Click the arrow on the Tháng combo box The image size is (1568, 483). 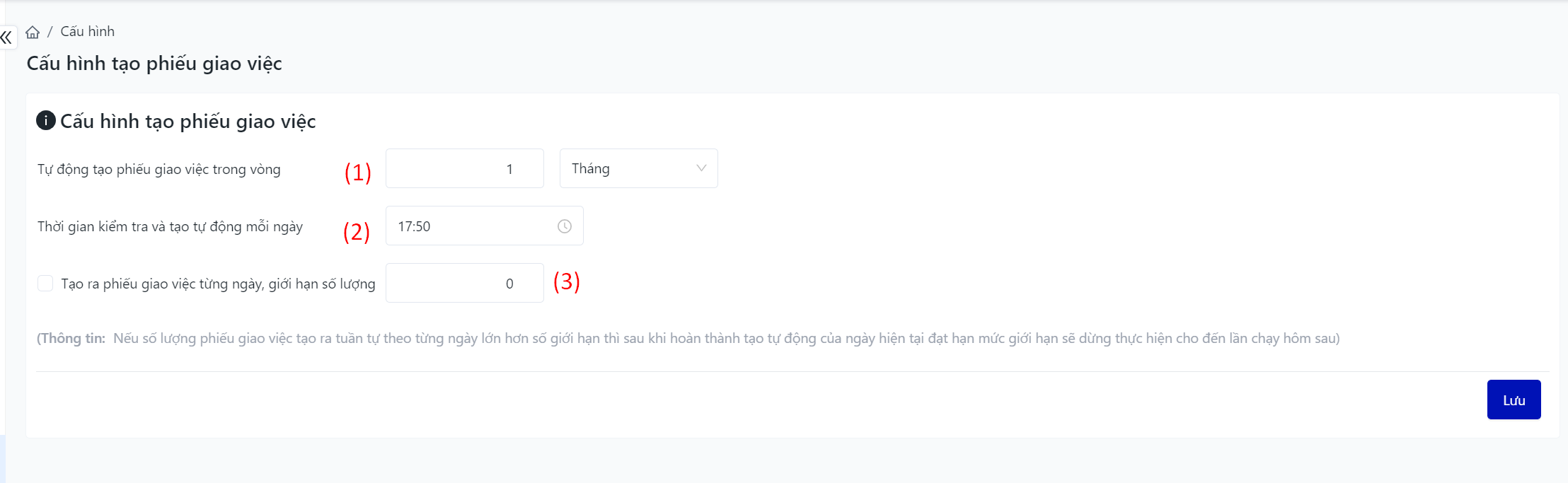701,168
